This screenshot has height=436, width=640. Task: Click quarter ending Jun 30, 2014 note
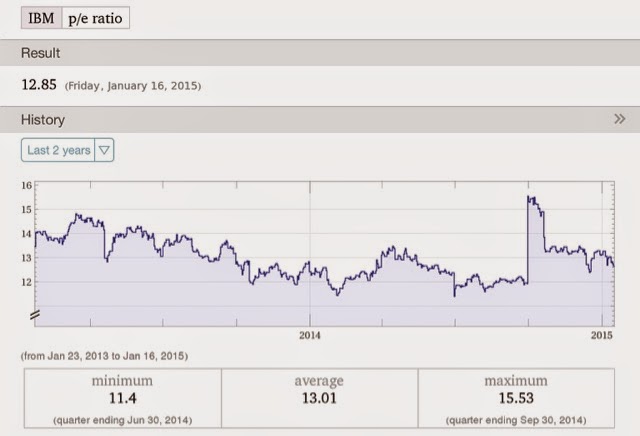pyautogui.click(x=122, y=420)
